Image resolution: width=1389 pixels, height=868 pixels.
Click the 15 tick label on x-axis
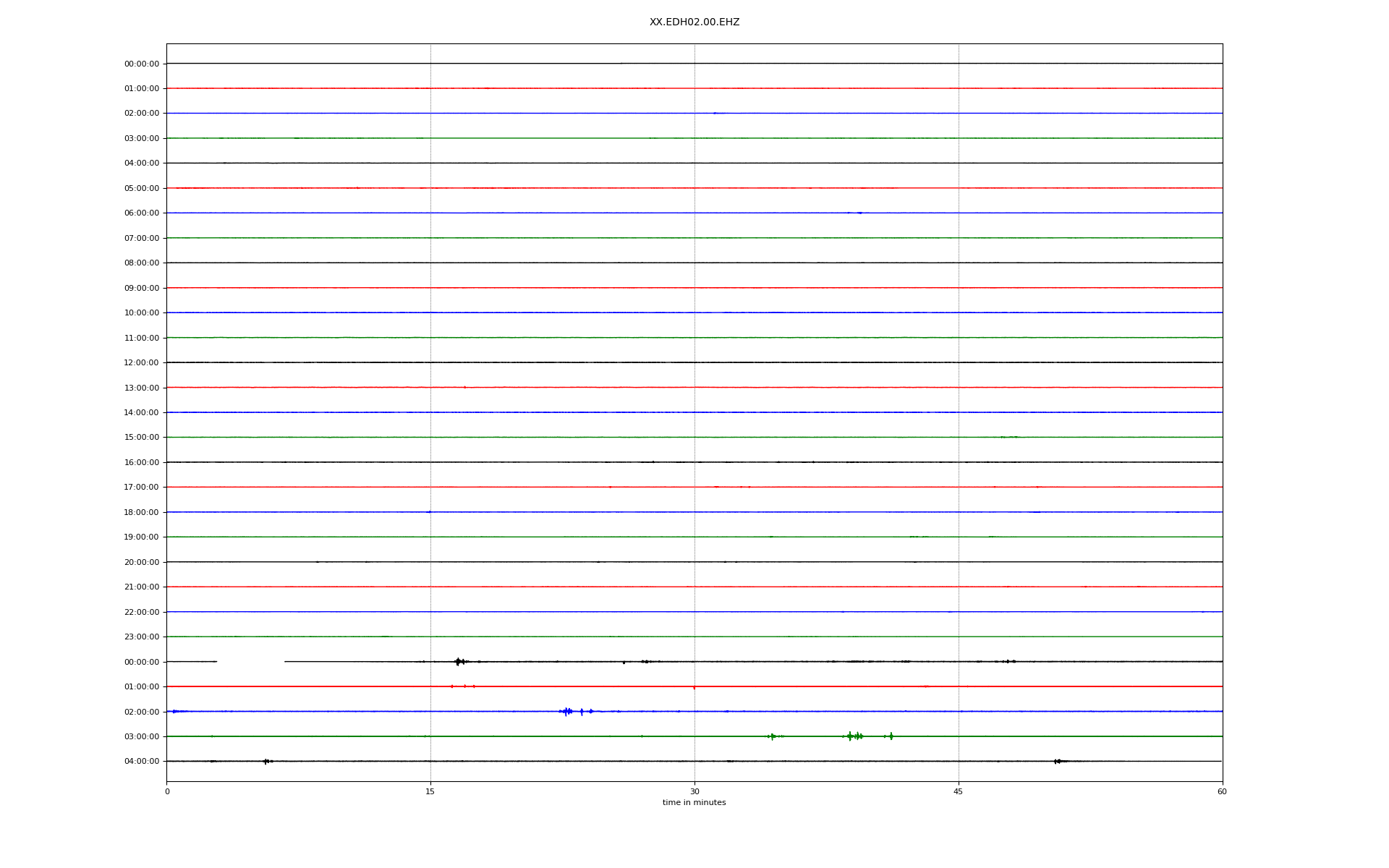coord(430,791)
